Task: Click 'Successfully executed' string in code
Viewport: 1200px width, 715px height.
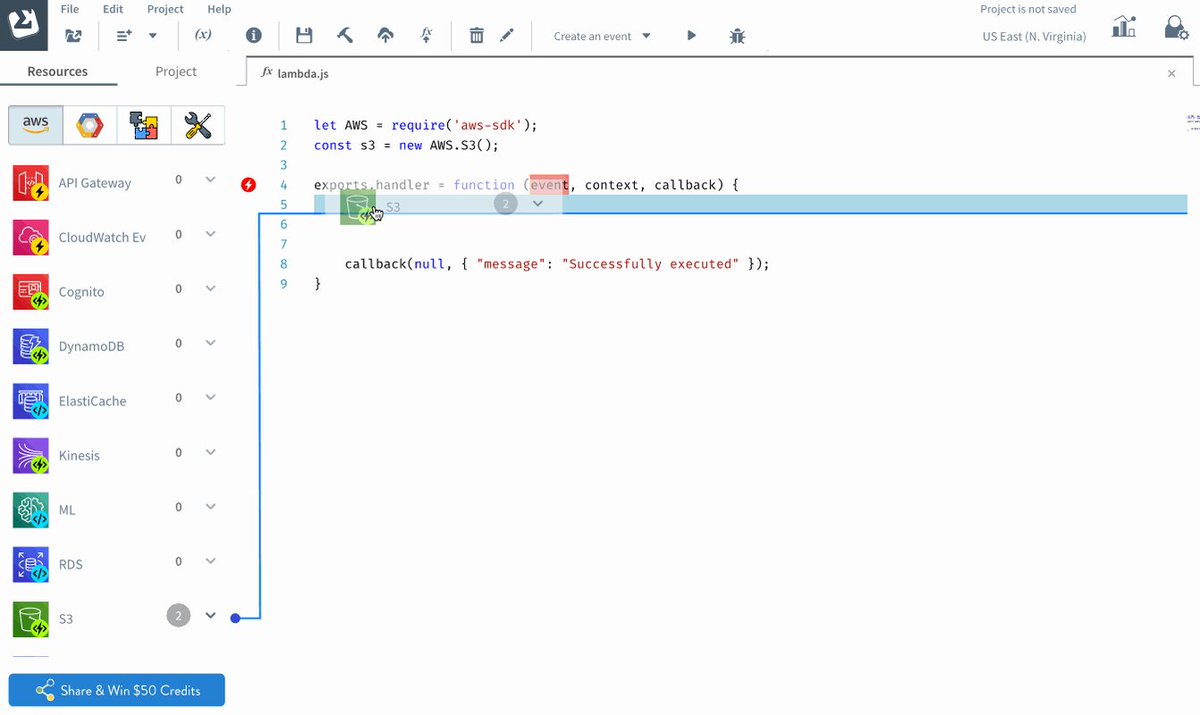Action: pos(650,264)
